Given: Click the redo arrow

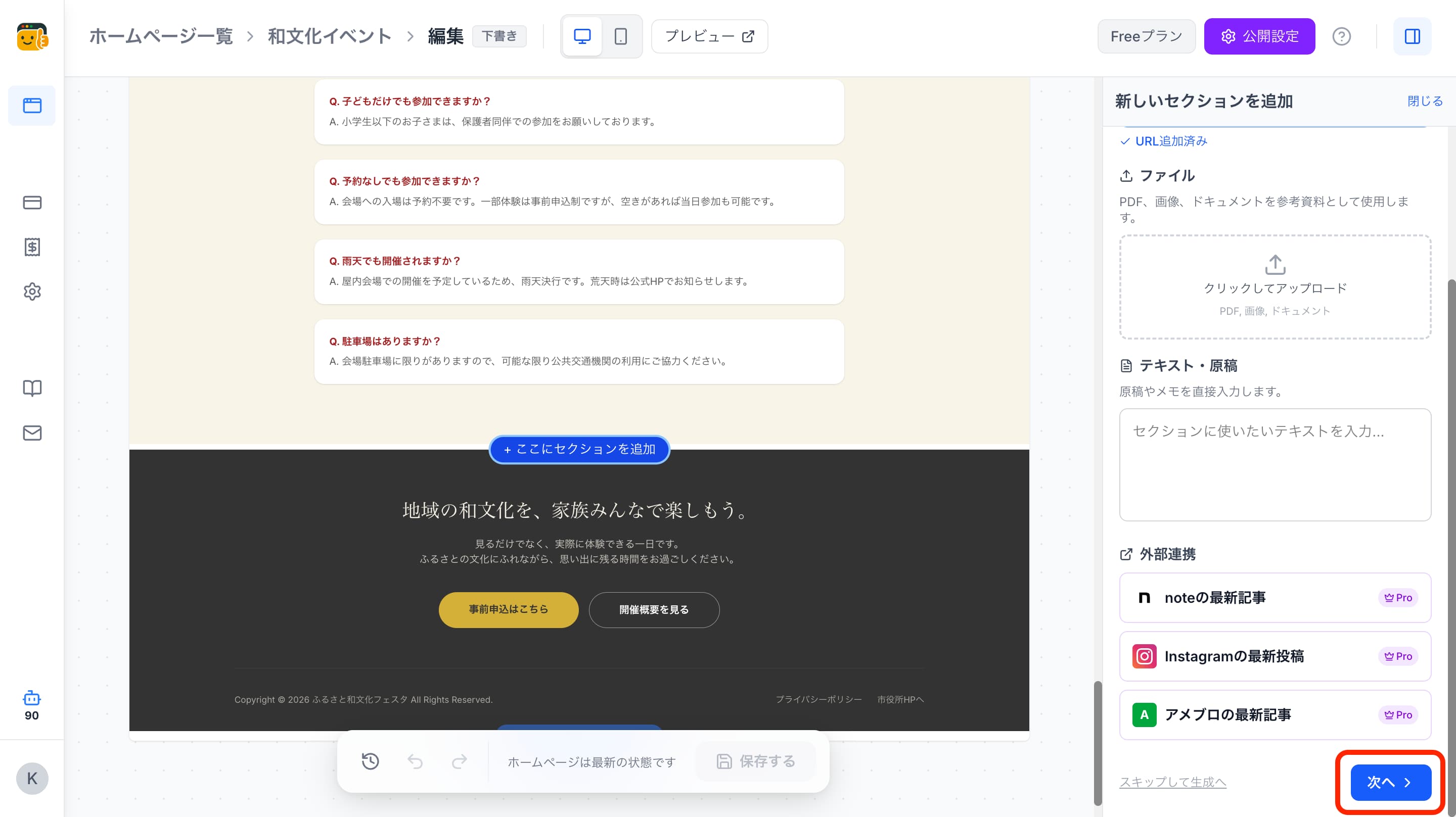Looking at the screenshot, I should point(460,761).
